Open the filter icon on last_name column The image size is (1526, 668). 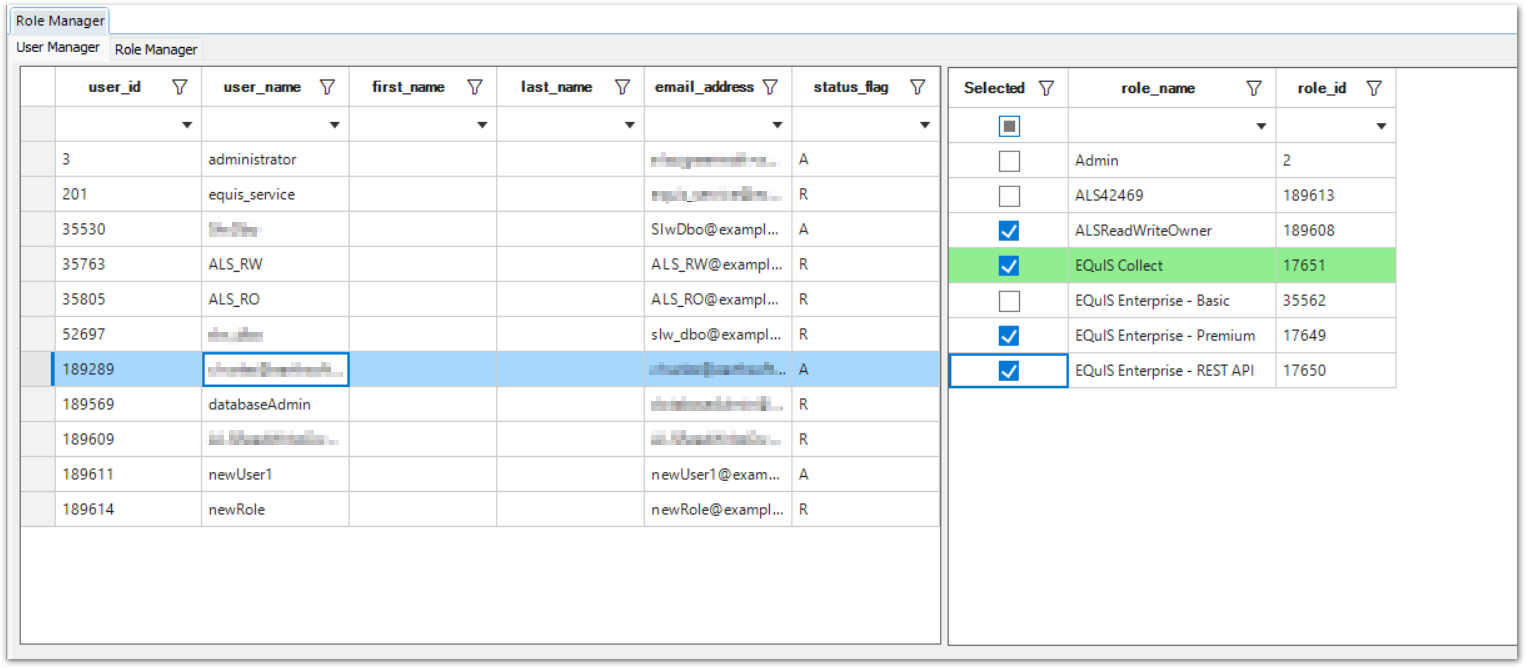pyautogui.click(x=625, y=87)
